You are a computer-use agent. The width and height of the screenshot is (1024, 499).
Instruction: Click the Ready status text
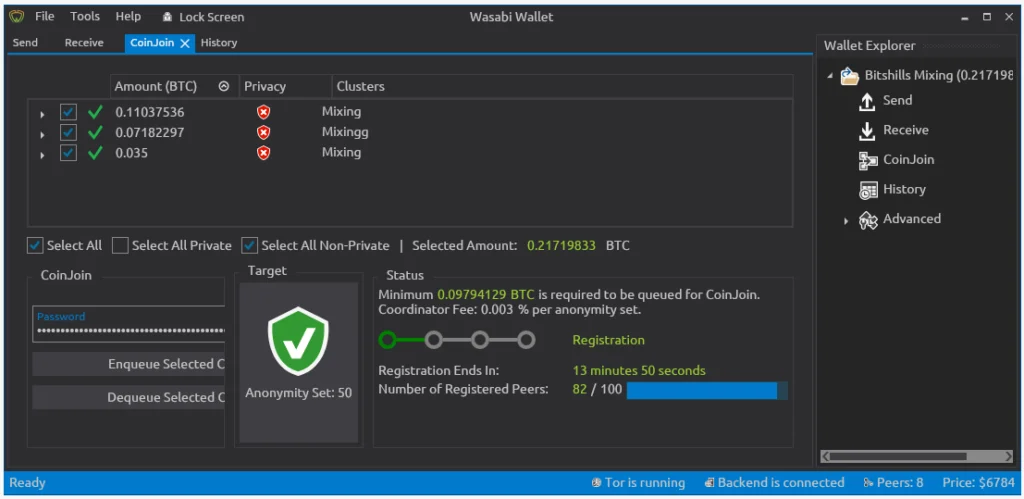pyautogui.click(x=27, y=483)
